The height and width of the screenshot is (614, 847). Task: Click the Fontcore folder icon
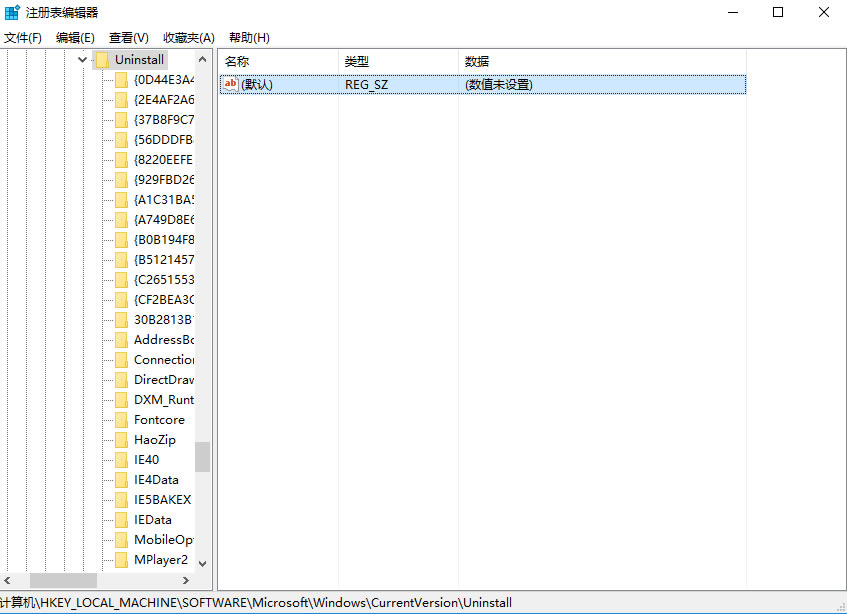pyautogui.click(x=122, y=420)
